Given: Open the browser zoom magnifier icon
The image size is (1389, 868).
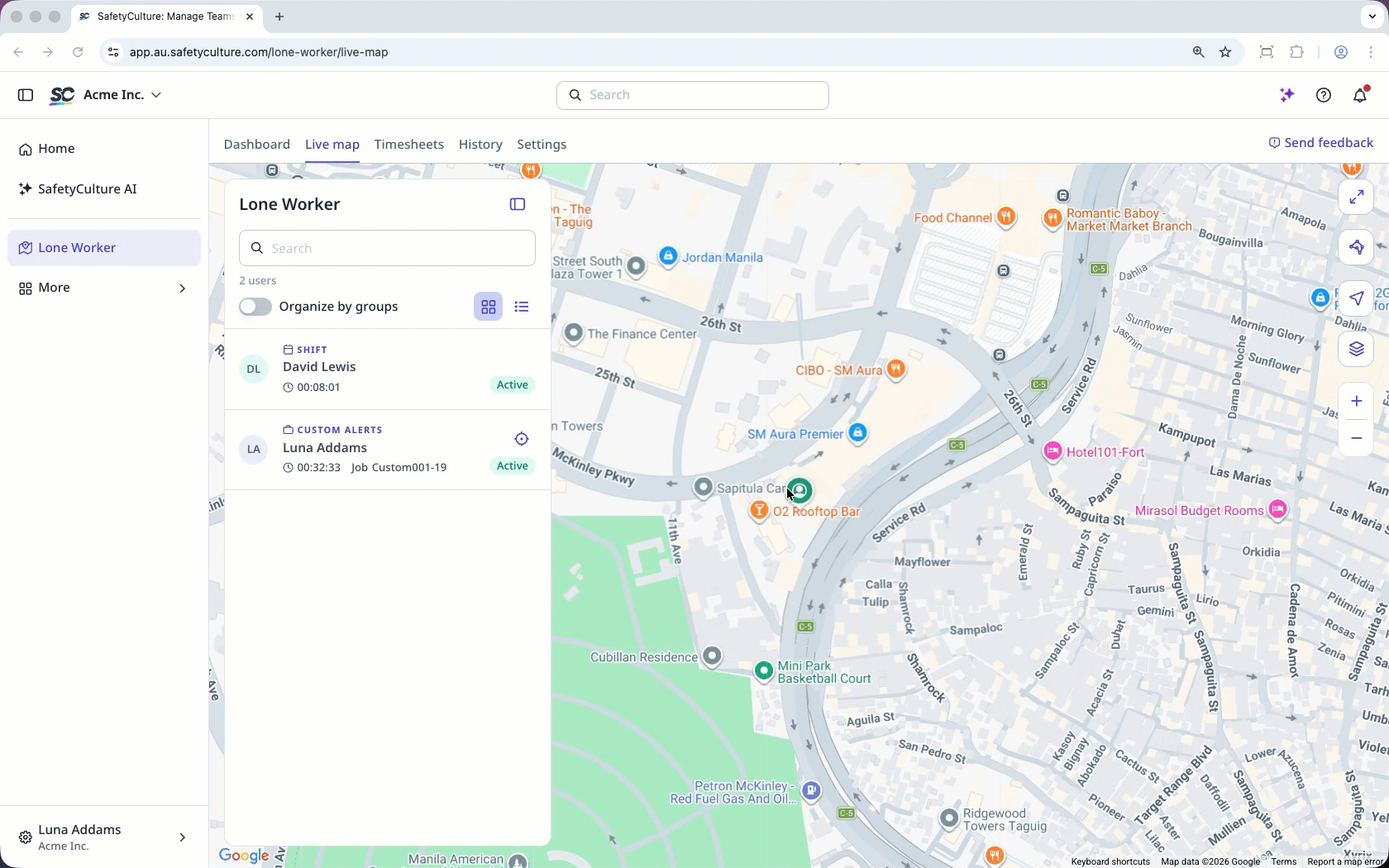Looking at the screenshot, I should tap(1198, 52).
